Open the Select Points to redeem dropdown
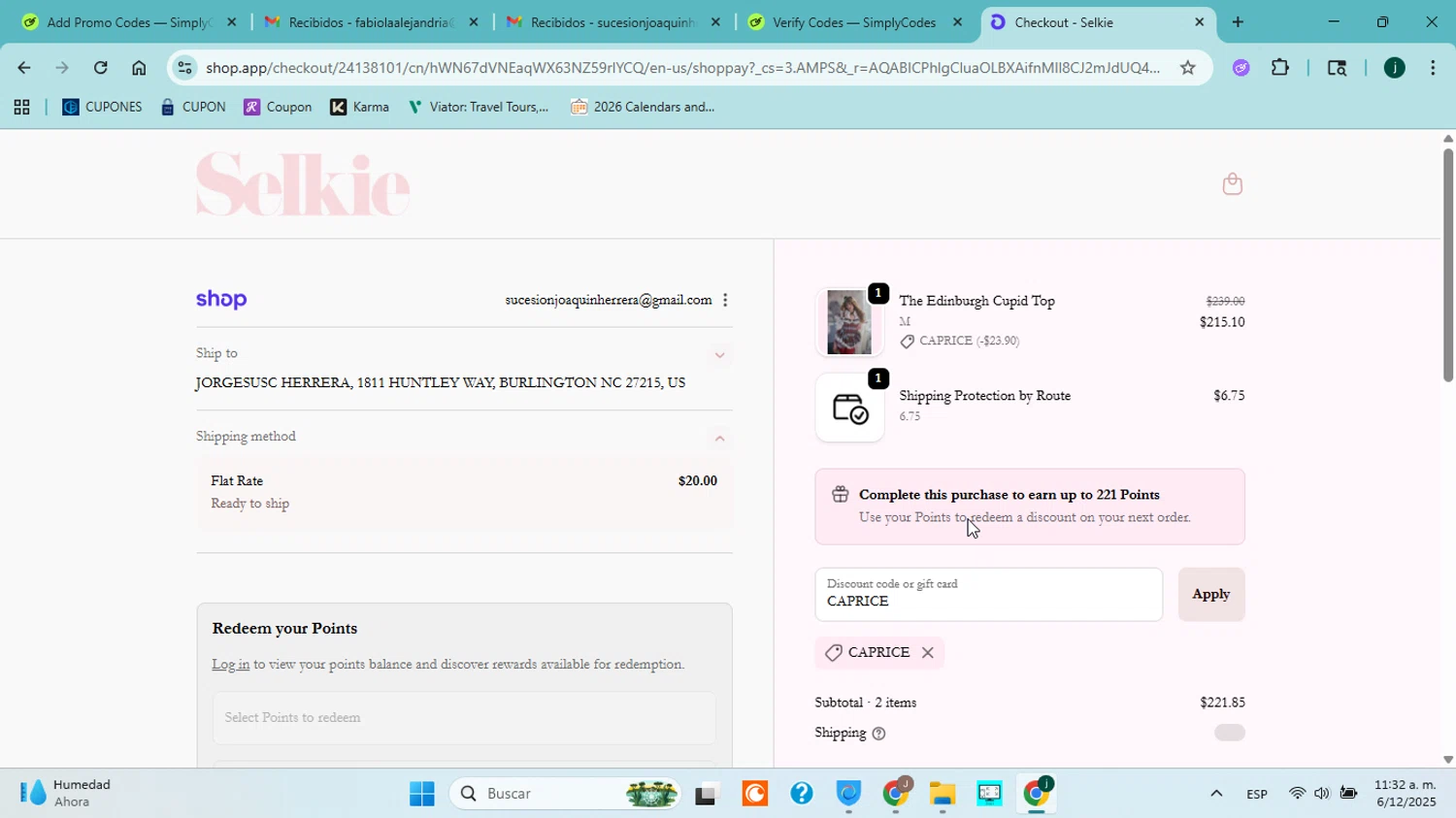Screen dimensions: 1456x818 [x=464, y=718]
